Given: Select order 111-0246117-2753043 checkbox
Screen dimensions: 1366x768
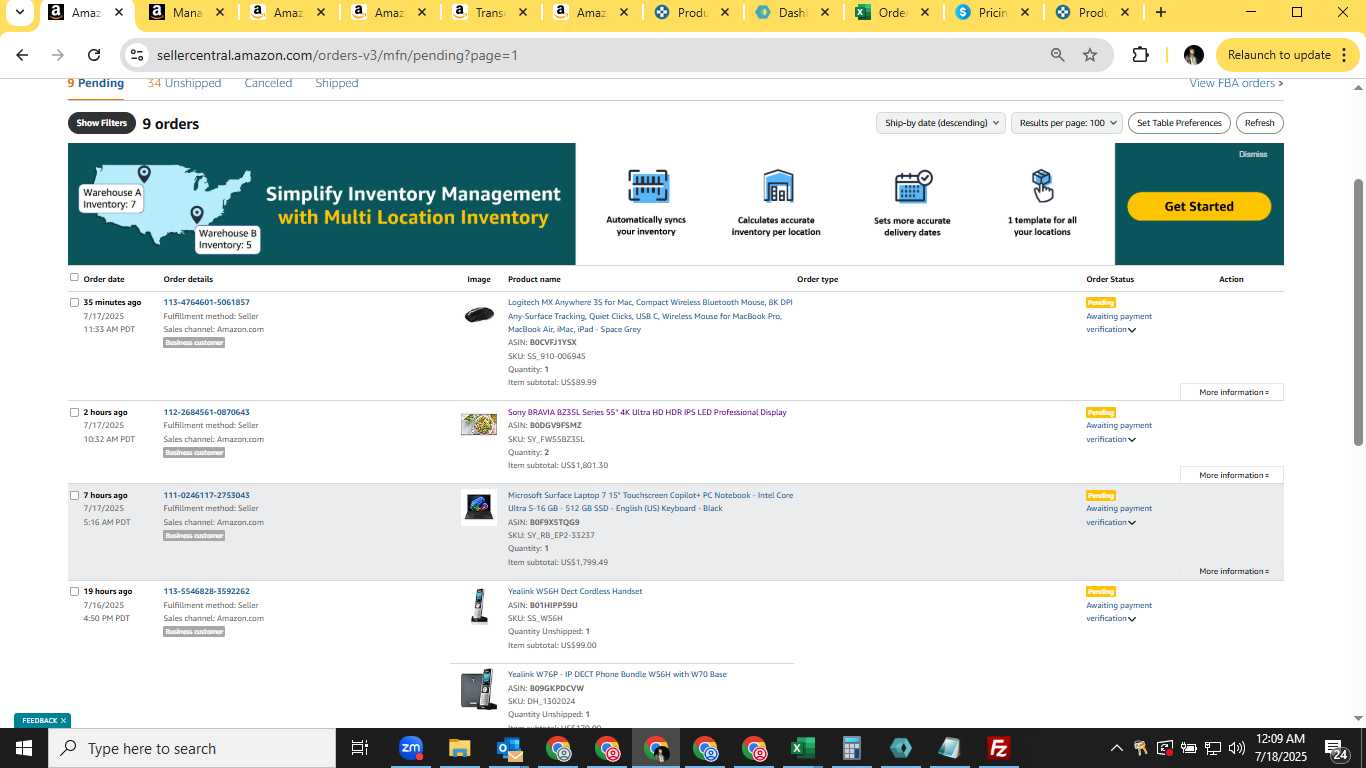Looking at the screenshot, I should click(74, 495).
